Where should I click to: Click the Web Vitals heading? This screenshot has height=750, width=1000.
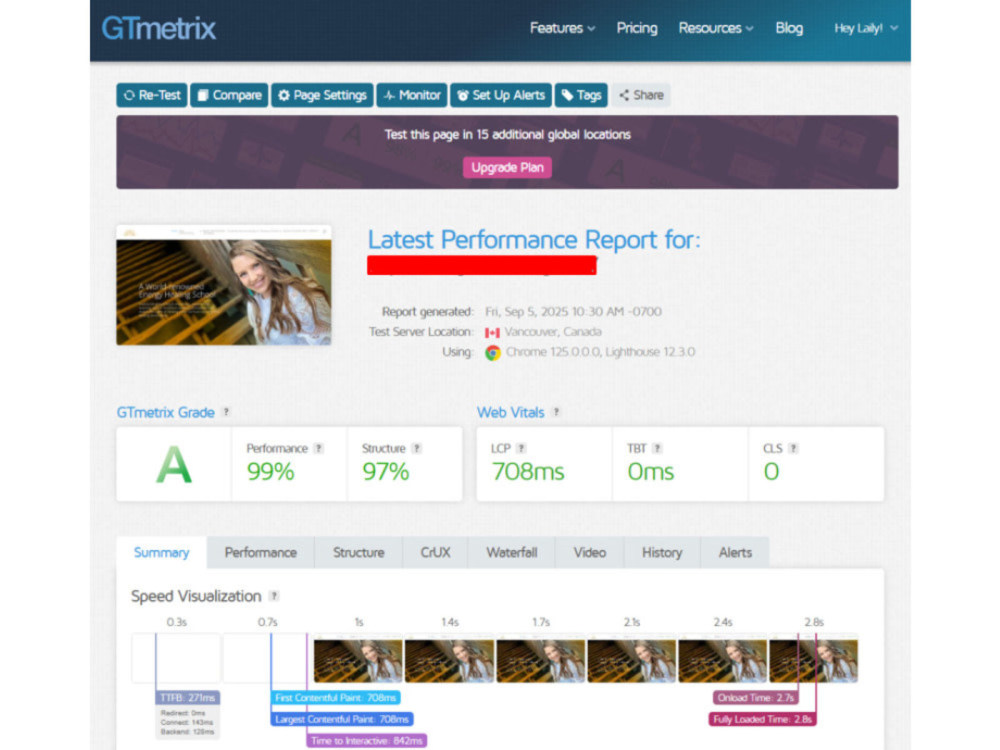coord(510,412)
